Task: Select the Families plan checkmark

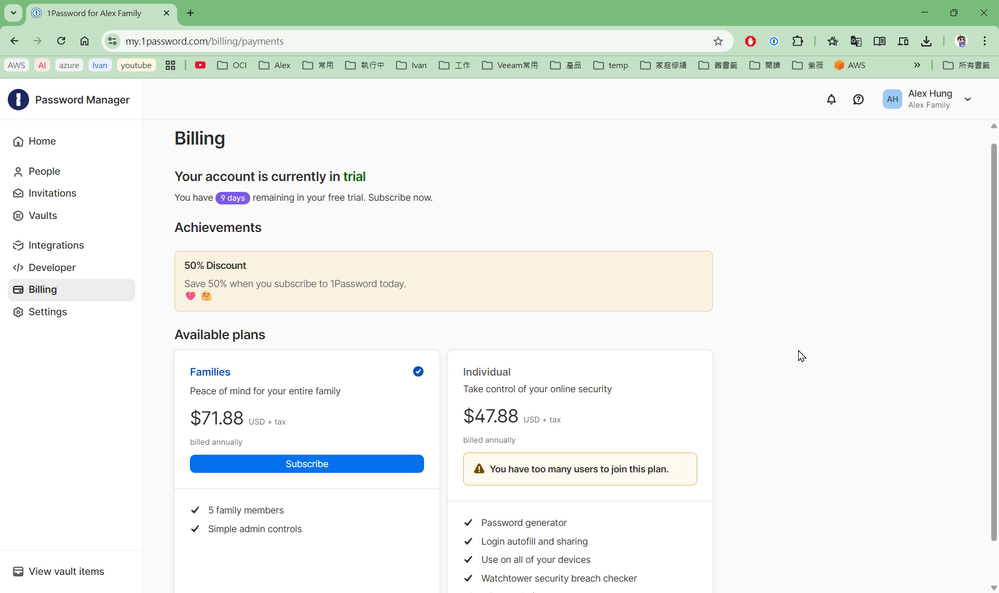Action: point(418,372)
